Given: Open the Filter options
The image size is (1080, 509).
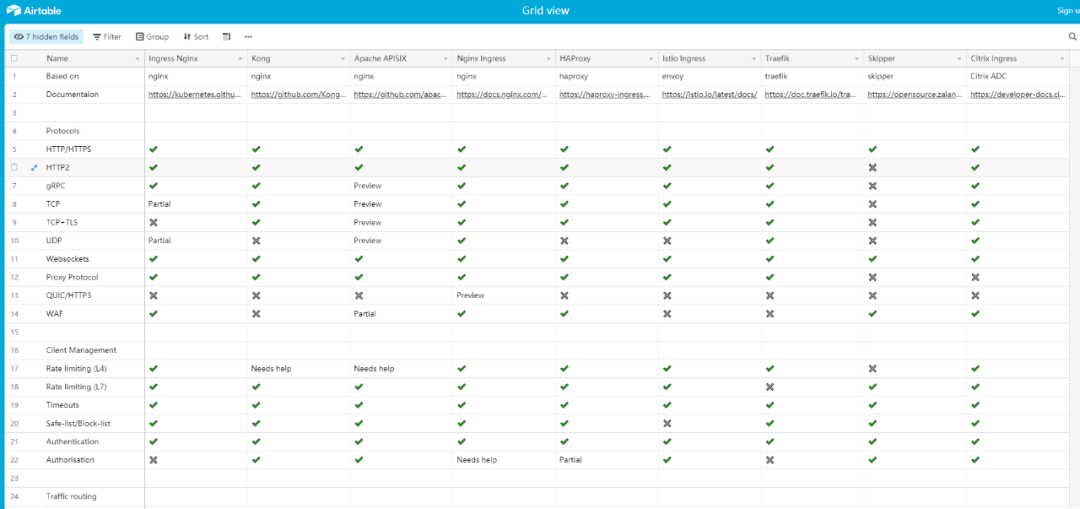Looking at the screenshot, I should tap(107, 37).
